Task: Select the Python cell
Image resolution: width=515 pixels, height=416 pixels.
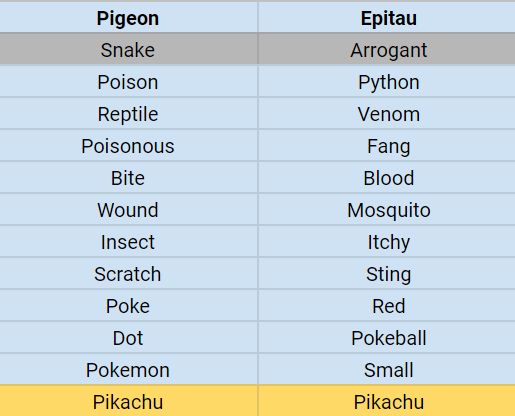Action: 387,82
